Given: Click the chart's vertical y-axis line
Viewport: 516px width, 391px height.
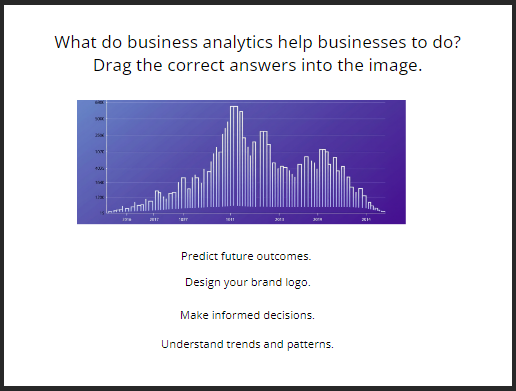Looking at the screenshot, I should pos(106,157).
